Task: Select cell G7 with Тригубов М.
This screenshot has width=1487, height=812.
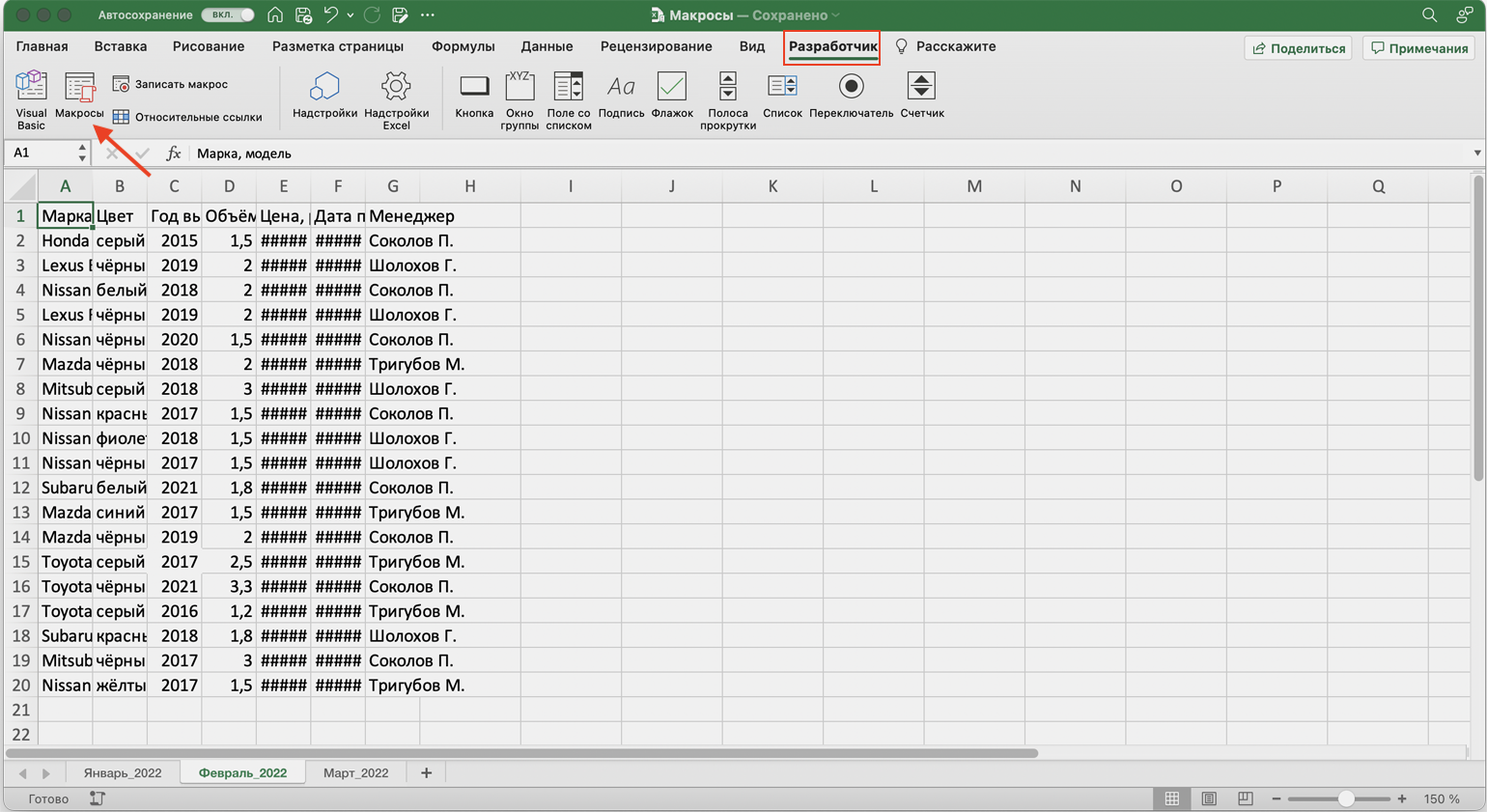Action: click(x=416, y=364)
